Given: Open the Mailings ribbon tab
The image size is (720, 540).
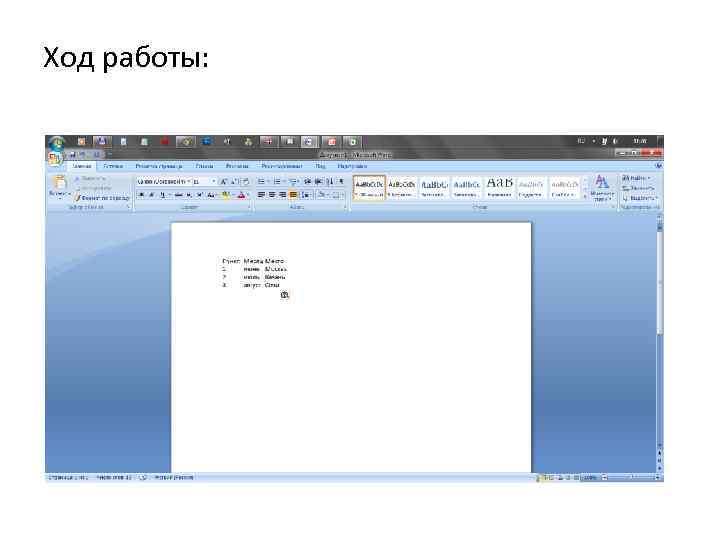Looking at the screenshot, I should (x=237, y=166).
